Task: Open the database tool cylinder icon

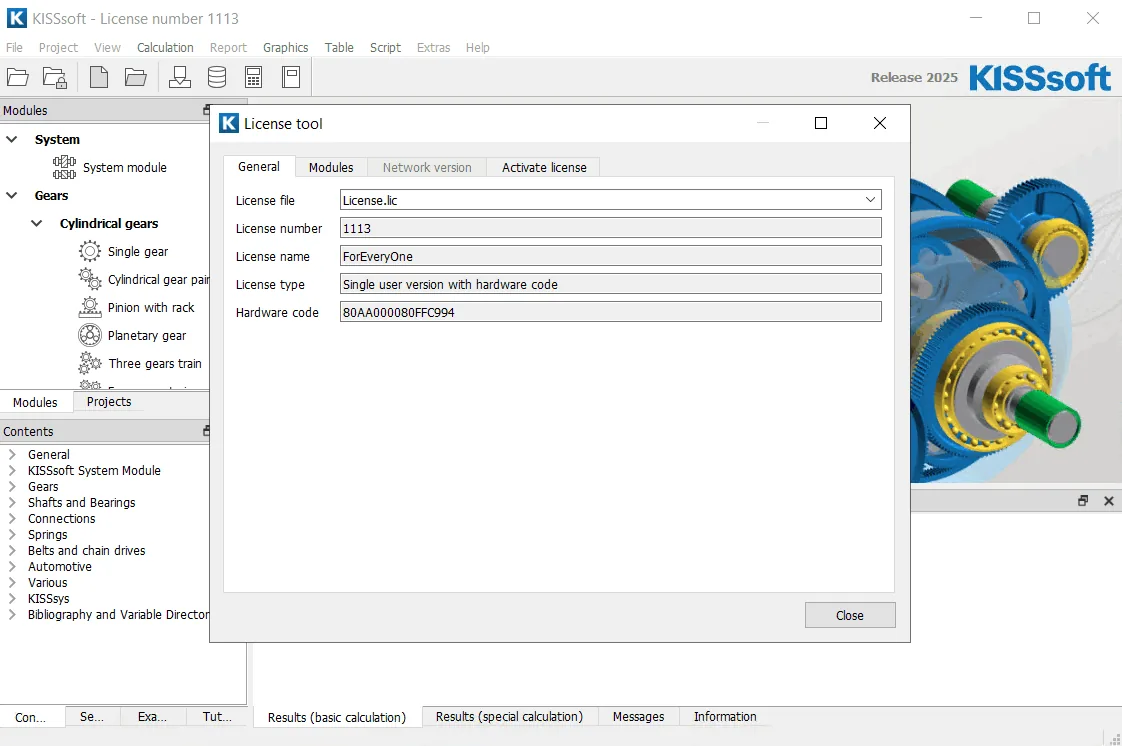Action: pos(217,77)
